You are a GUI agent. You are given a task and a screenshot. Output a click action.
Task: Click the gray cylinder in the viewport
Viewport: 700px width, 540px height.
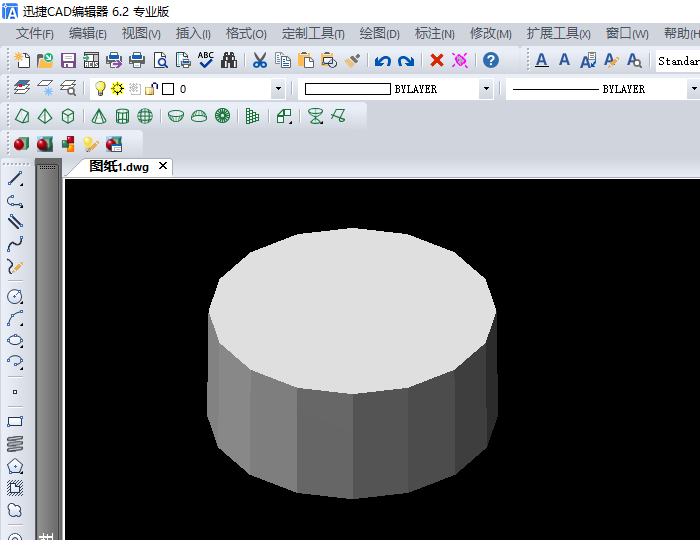click(353, 364)
